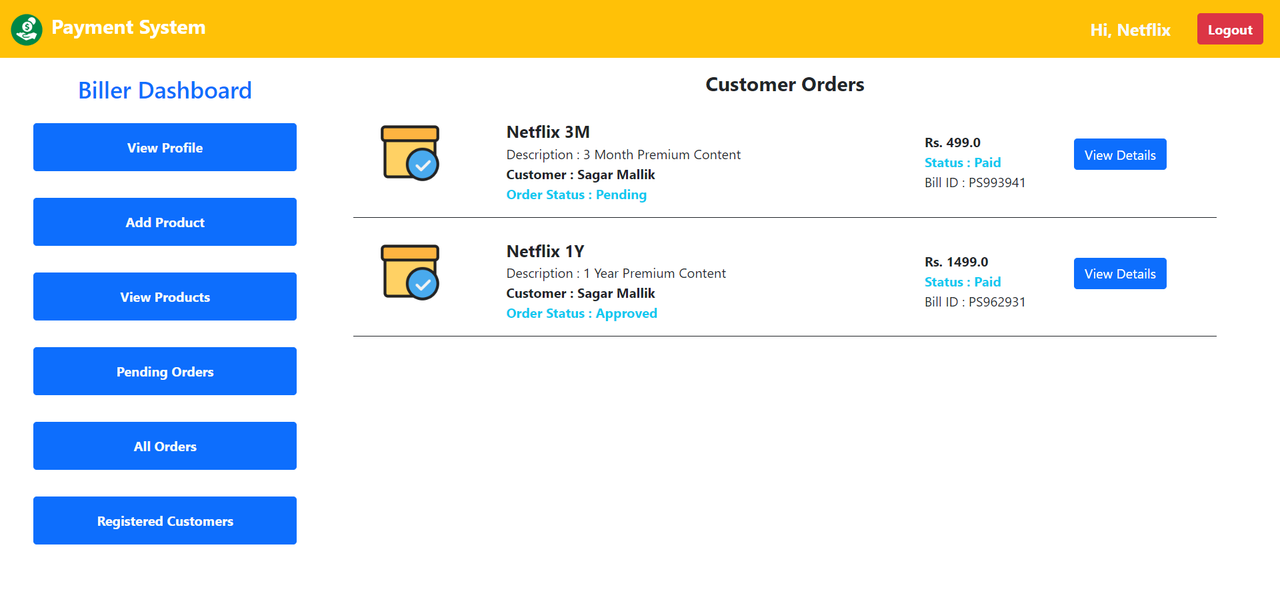Click the Add Product button
Screen dimensions: 1280x599
pos(165,222)
